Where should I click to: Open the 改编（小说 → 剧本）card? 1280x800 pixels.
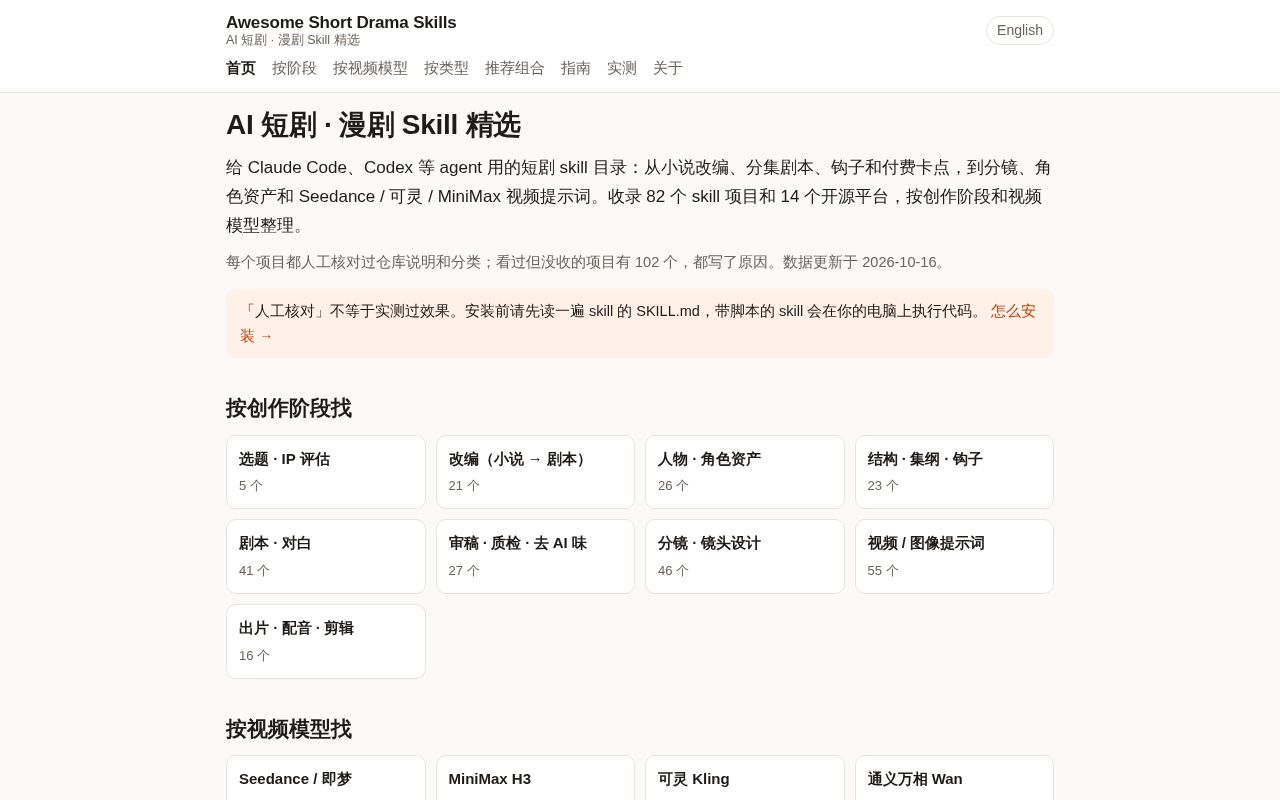(535, 472)
